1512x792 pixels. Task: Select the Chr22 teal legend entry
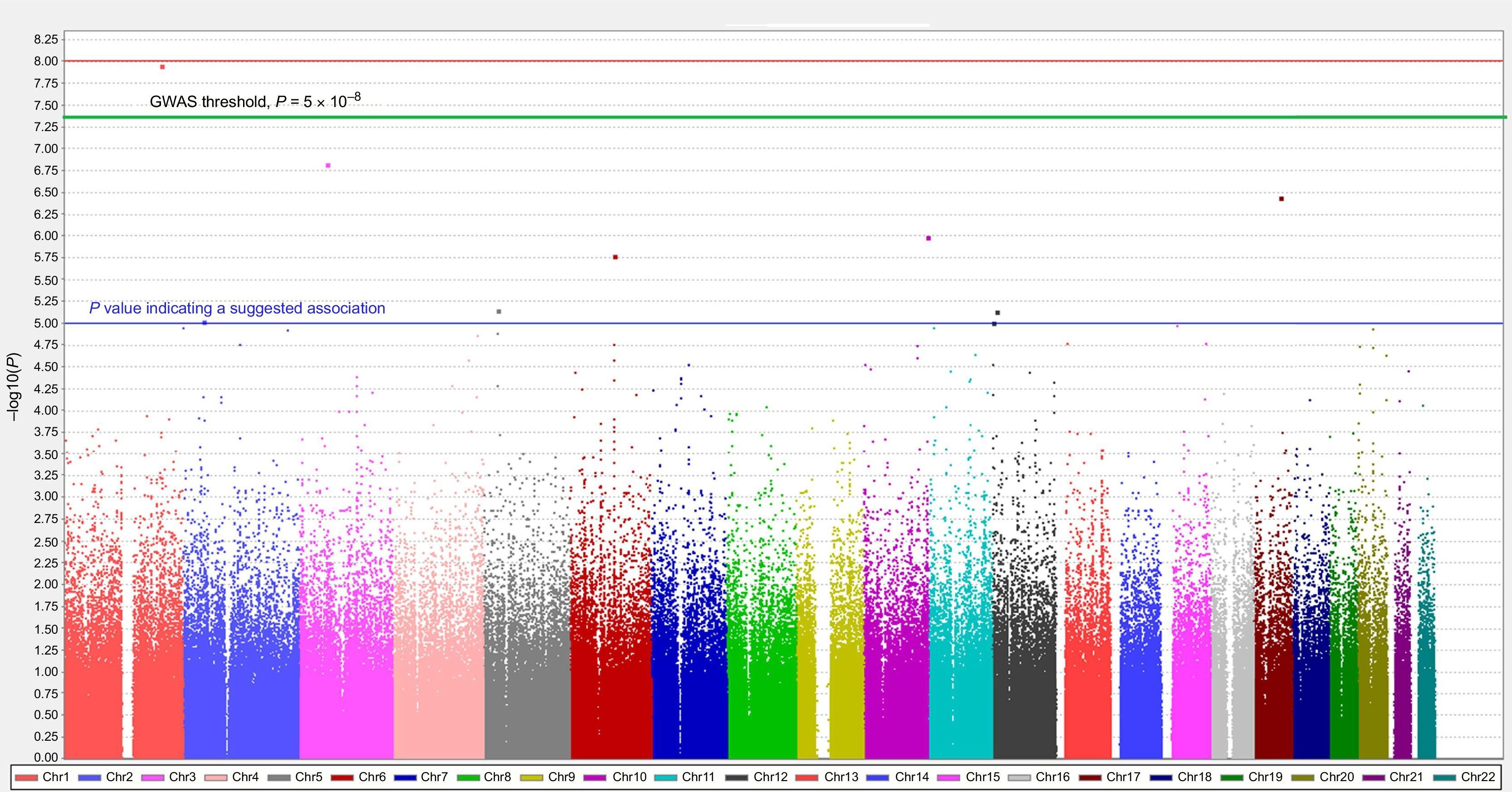tap(1464, 777)
